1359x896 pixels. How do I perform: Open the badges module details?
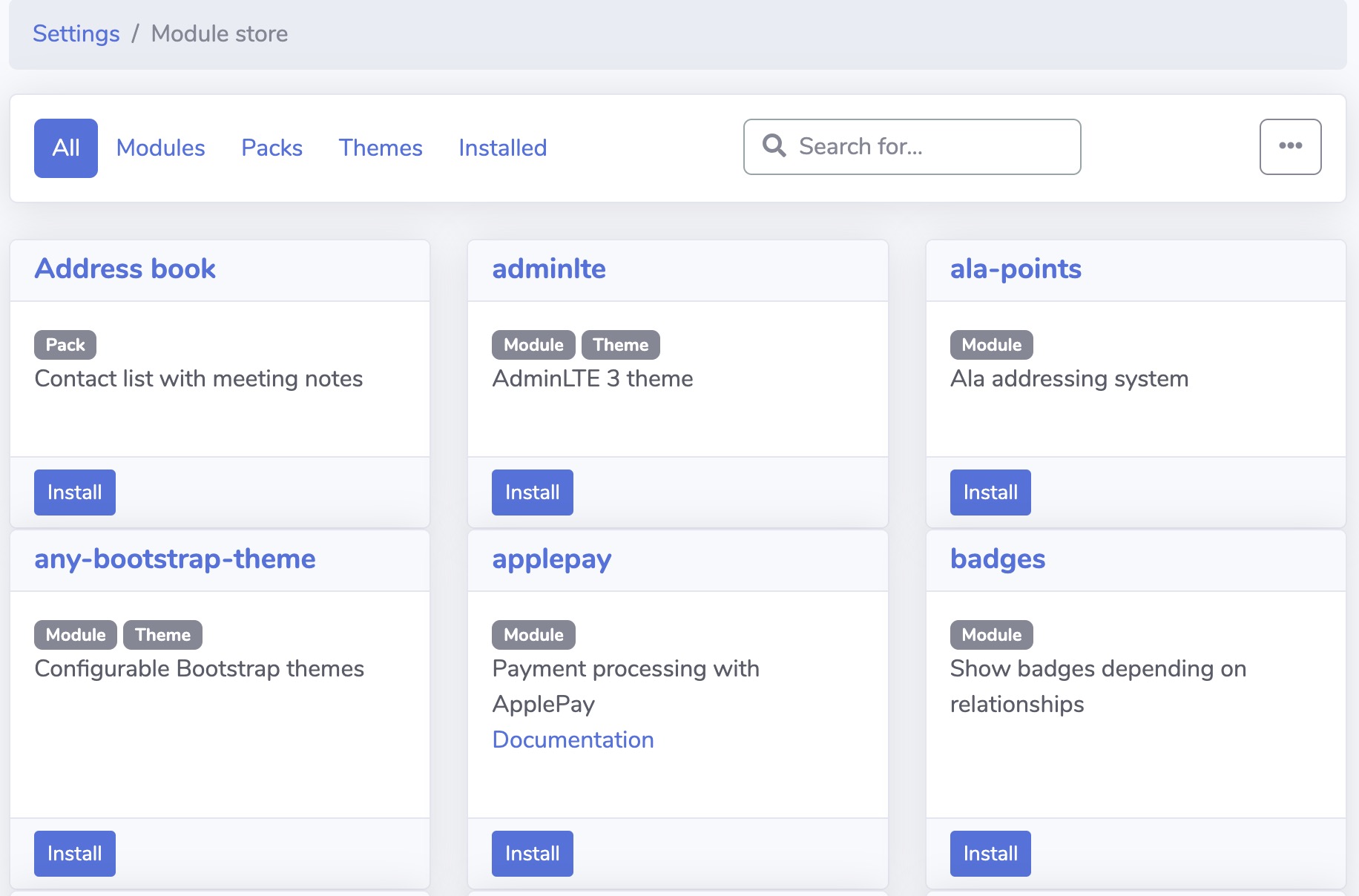pyautogui.click(x=998, y=560)
